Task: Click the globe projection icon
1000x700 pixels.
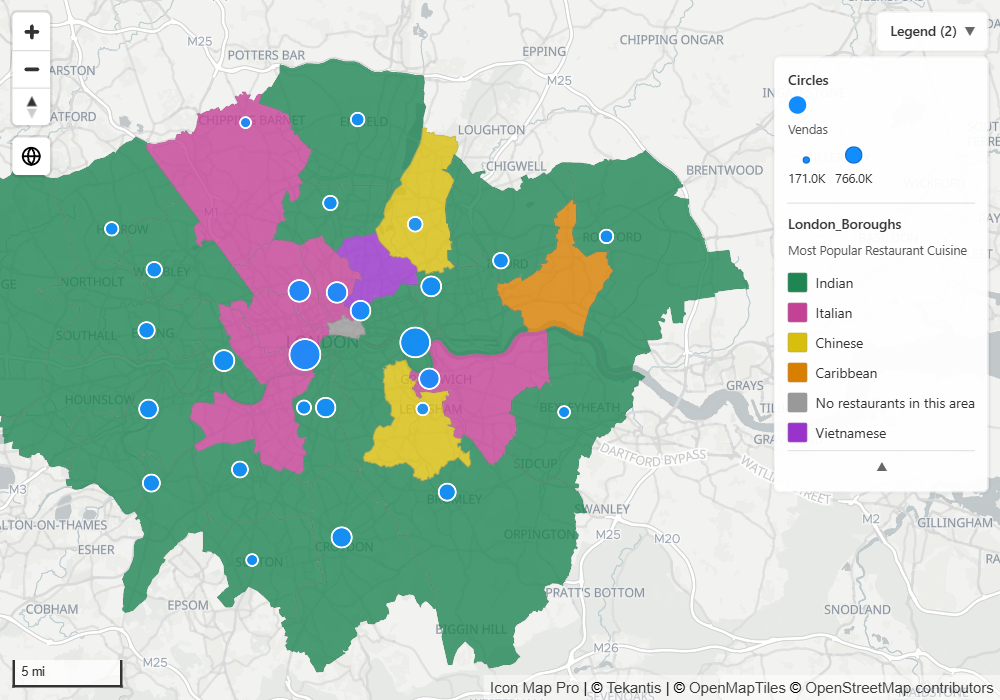Action: pos(31,156)
